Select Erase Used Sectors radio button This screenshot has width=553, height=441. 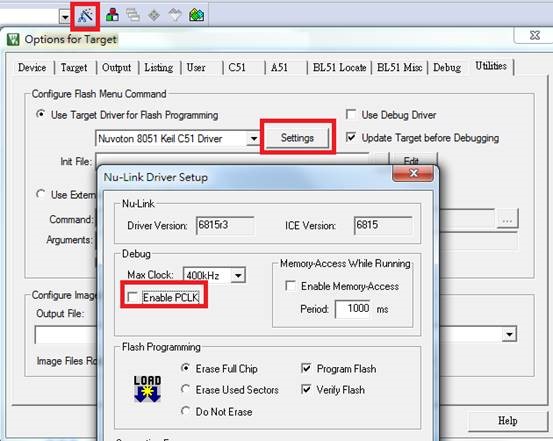pos(185,389)
